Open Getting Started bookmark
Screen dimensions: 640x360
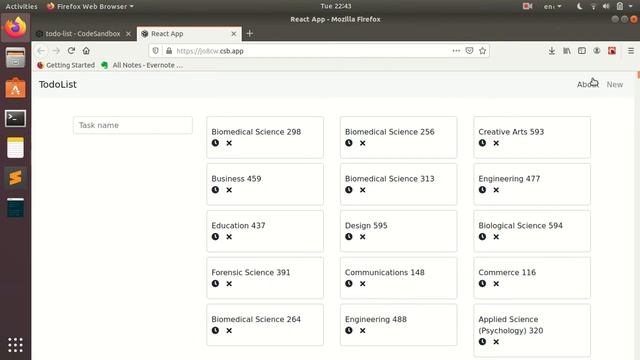click(66, 65)
